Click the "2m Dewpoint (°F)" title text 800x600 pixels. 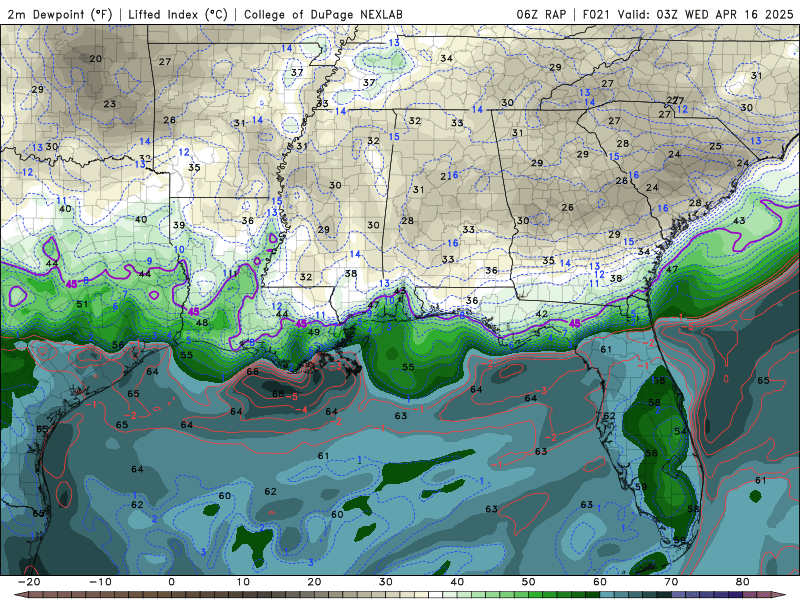[x=59, y=14]
